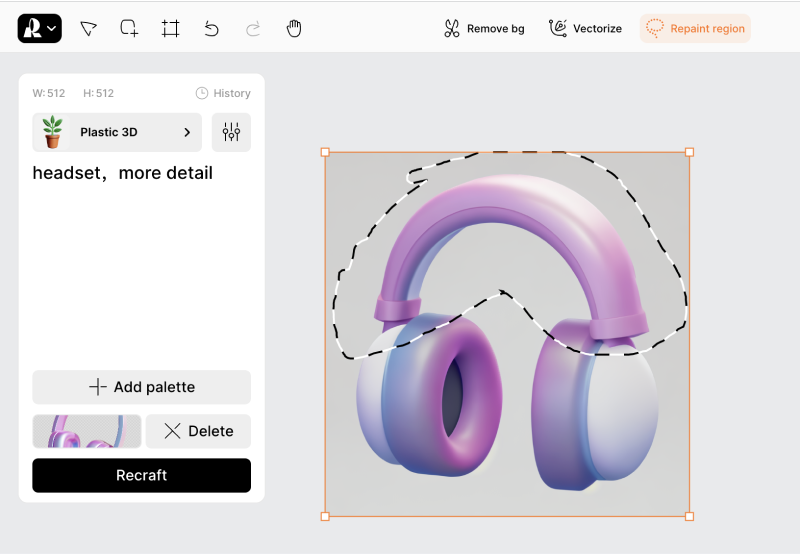Toggle Repaint region mode
The height and width of the screenshot is (554, 800).
[x=695, y=29]
